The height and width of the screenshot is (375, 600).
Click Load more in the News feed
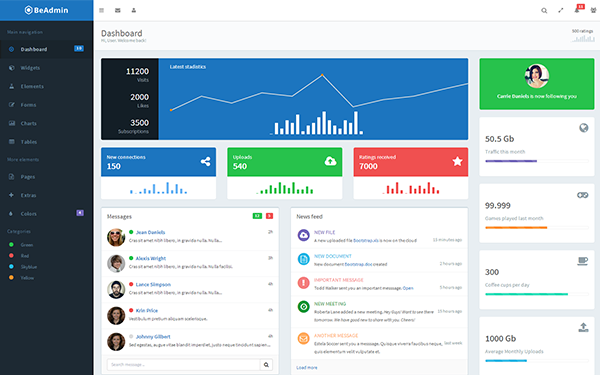[307, 367]
